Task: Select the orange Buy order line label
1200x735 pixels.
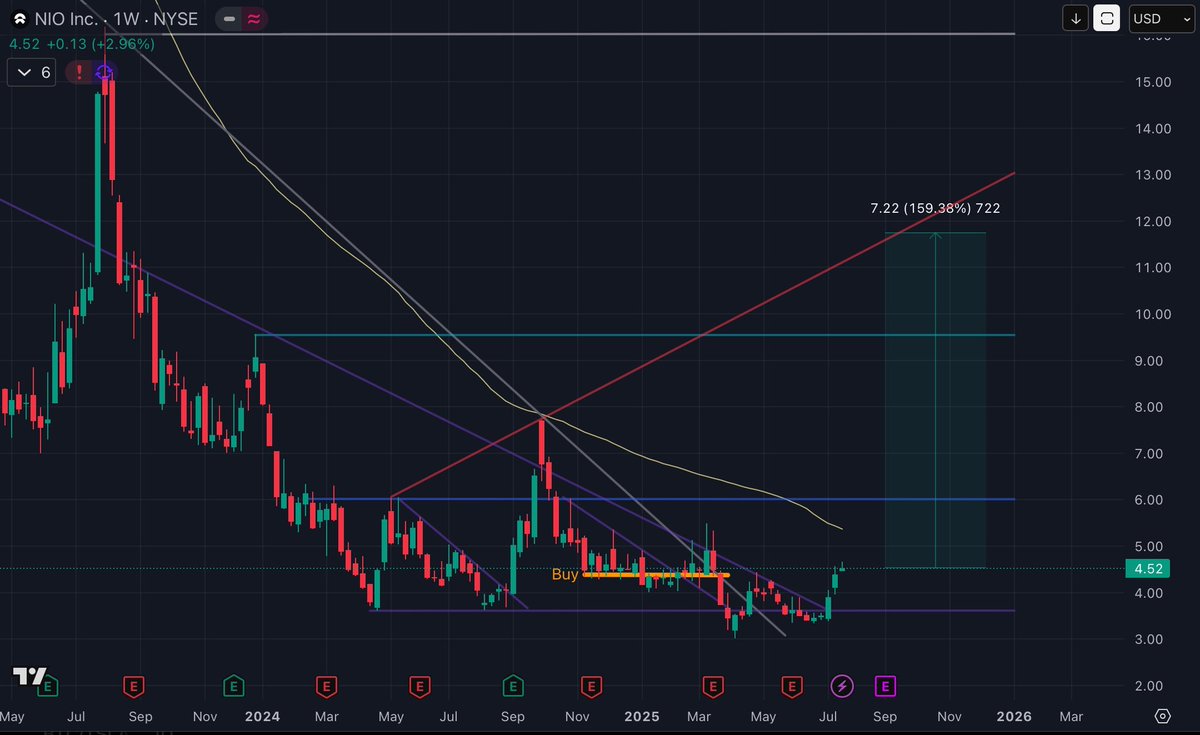Action: (x=565, y=574)
